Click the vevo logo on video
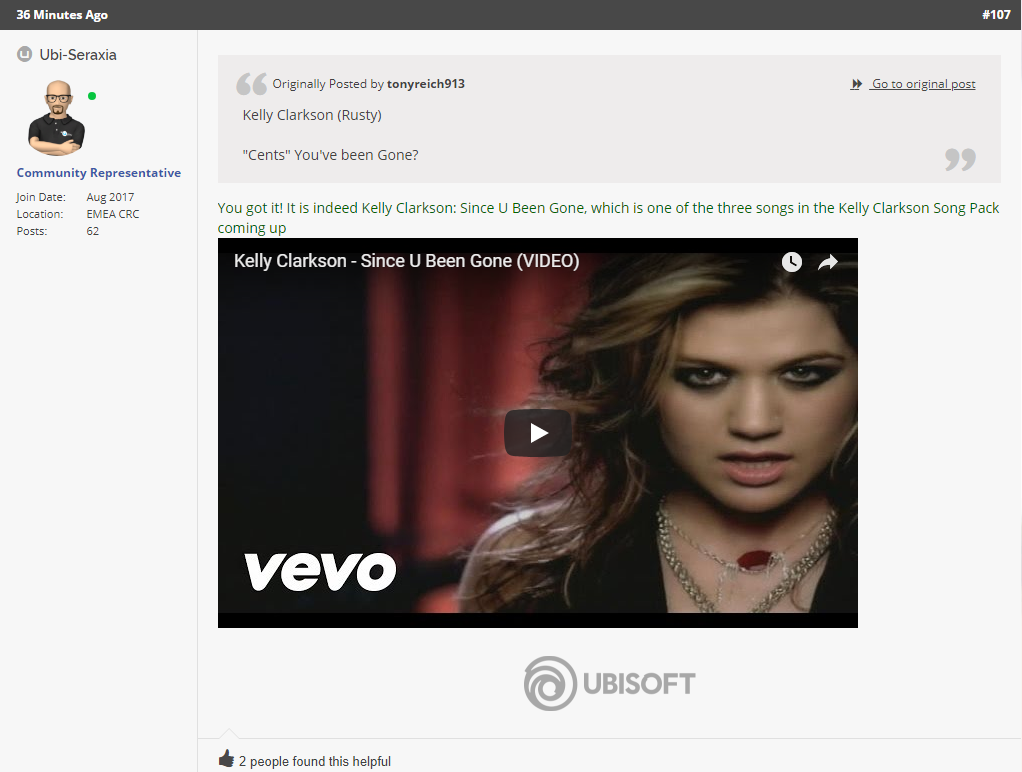The width and height of the screenshot is (1022, 772). click(320, 571)
